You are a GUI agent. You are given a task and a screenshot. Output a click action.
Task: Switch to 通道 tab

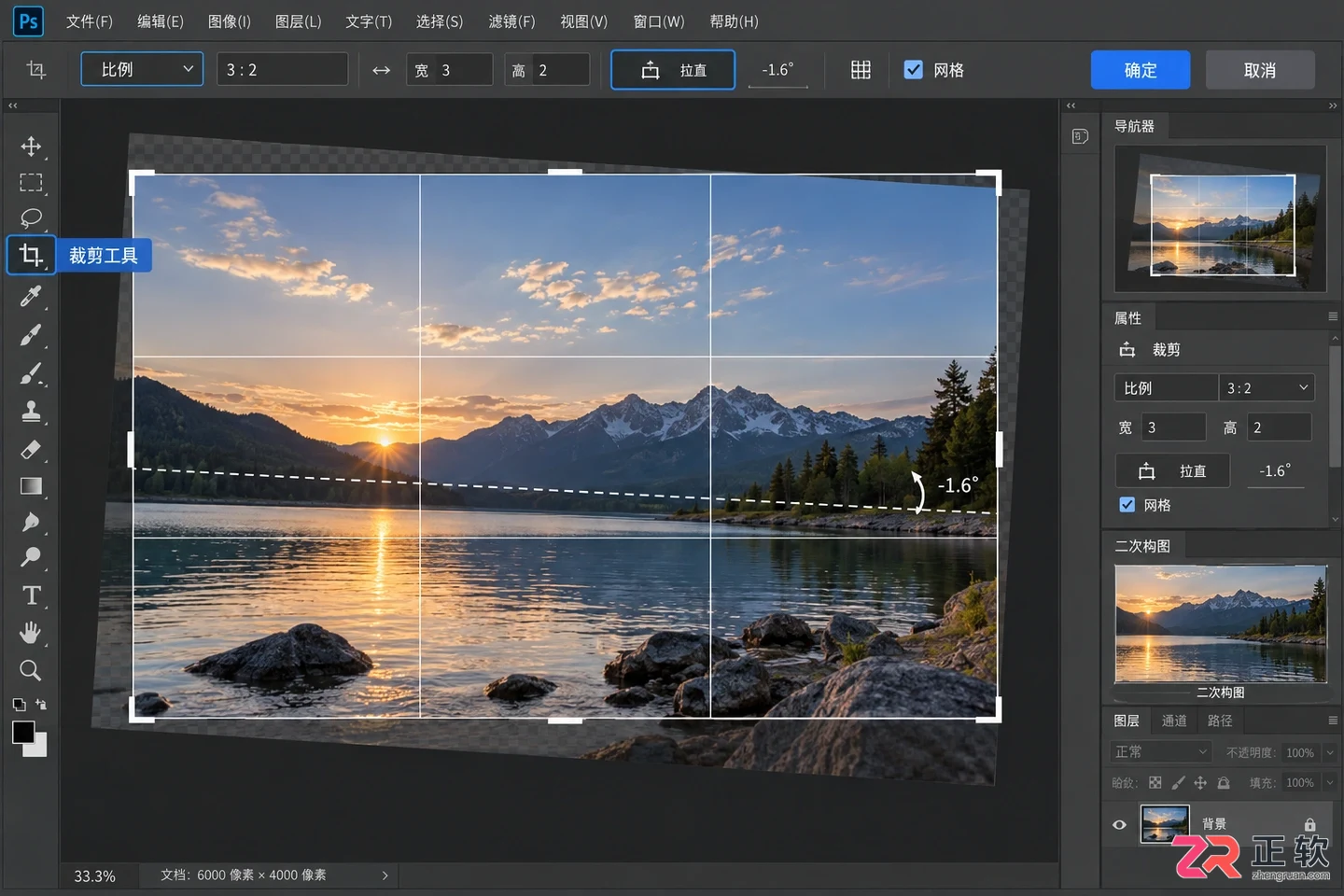click(1174, 721)
